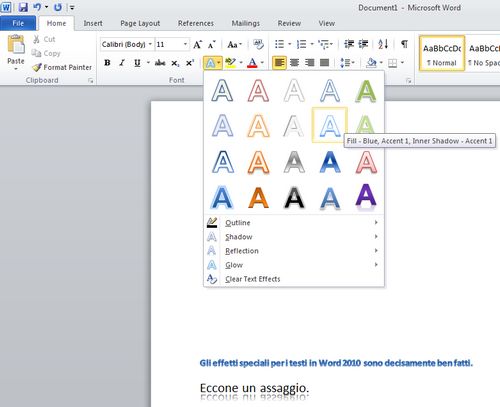Open the Reflection submenu

(294, 251)
